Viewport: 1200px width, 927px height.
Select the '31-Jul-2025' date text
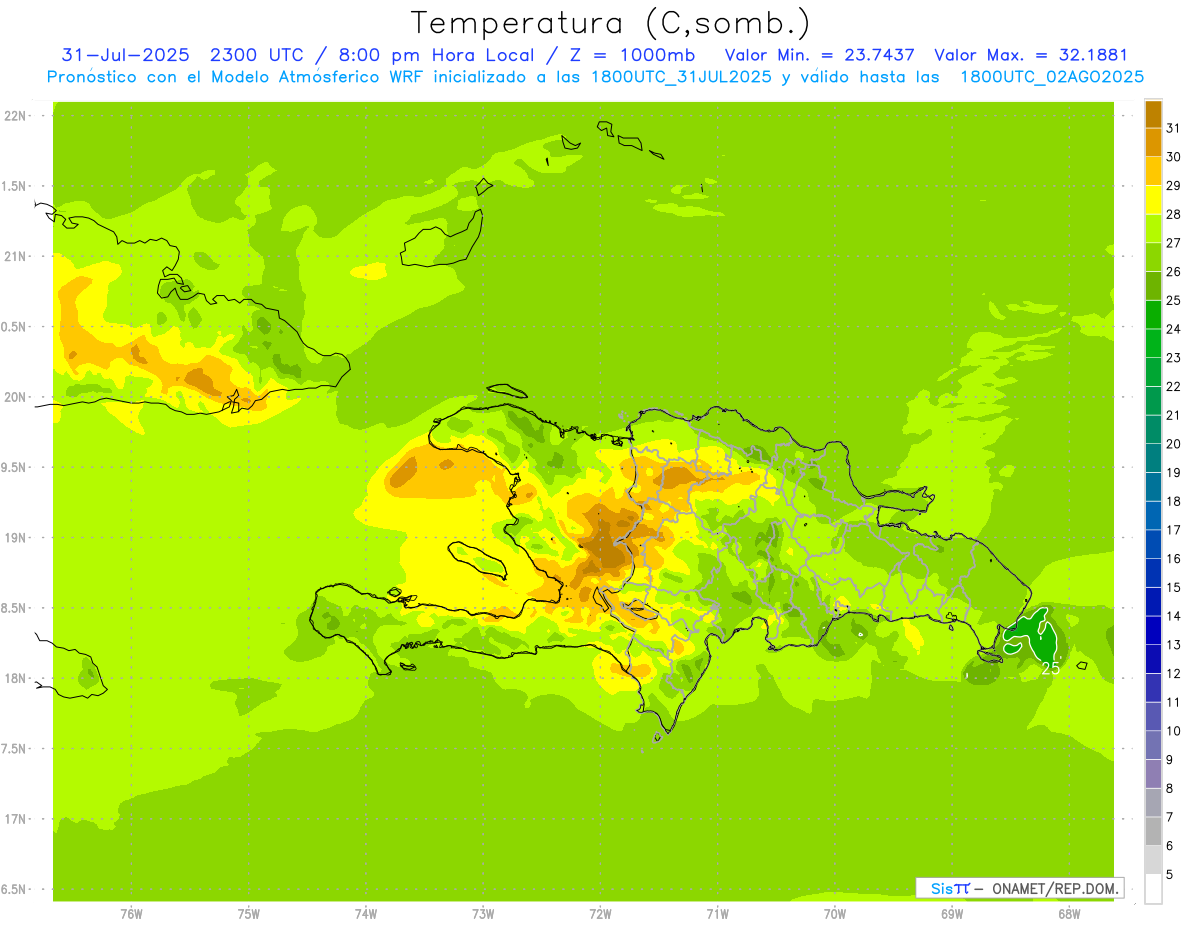[x=125, y=55]
